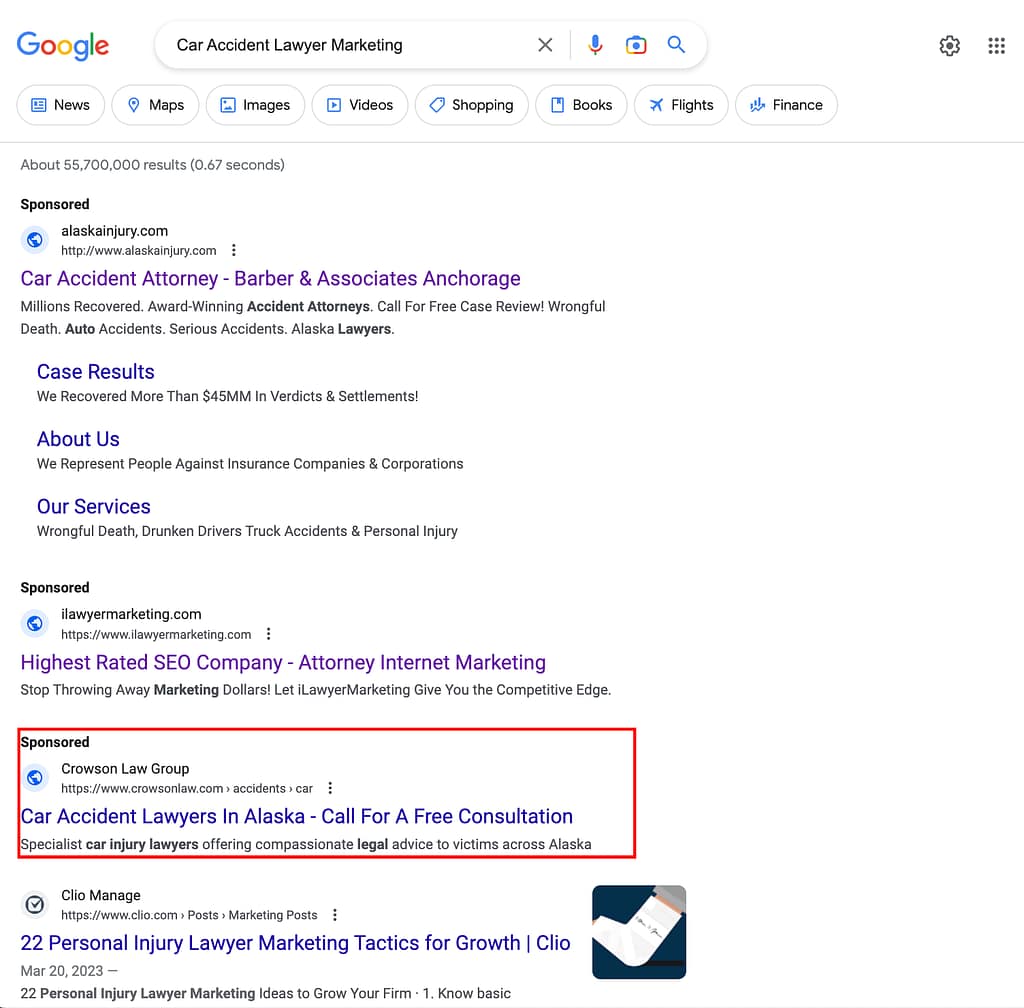The image size is (1024, 1008).
Task: Click alaskainjury.com globe favicon
Action: (35, 240)
